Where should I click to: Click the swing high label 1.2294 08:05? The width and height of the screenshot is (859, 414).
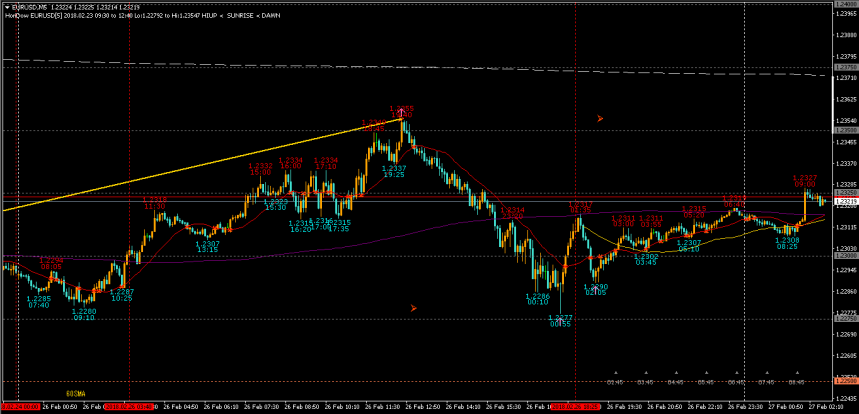[51, 263]
